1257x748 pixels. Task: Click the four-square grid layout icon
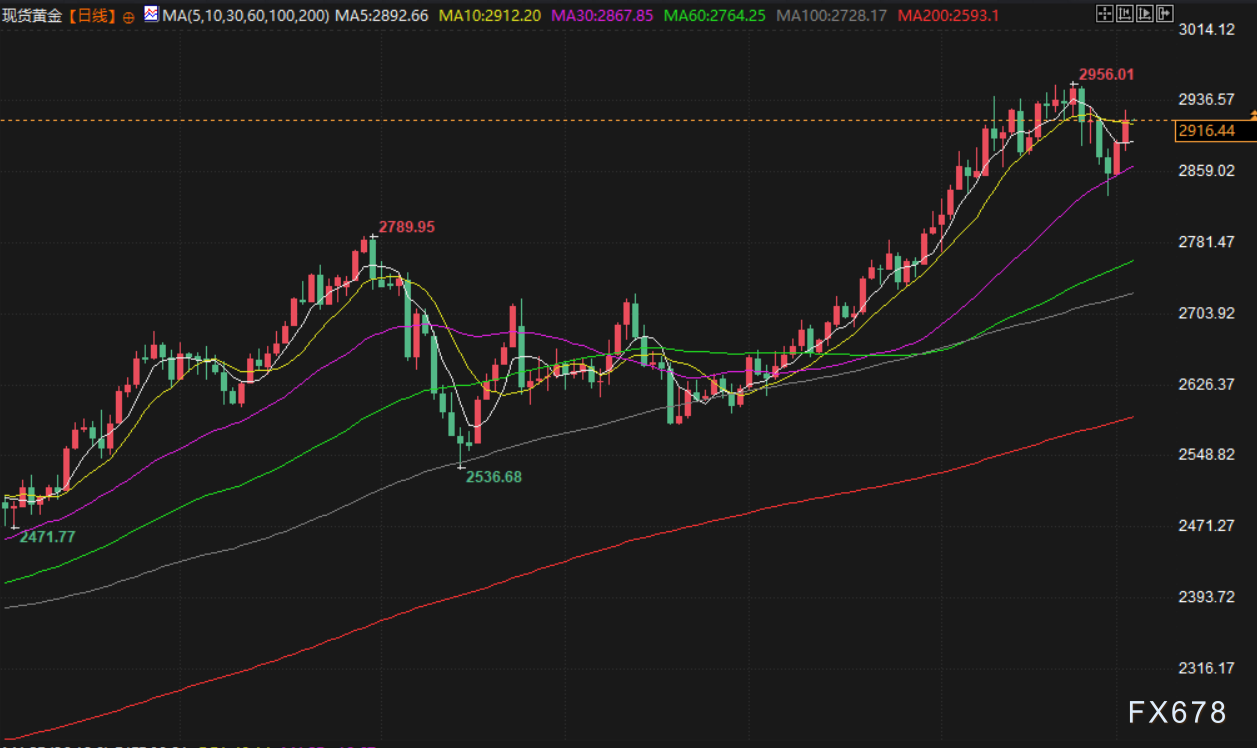(x=1104, y=14)
